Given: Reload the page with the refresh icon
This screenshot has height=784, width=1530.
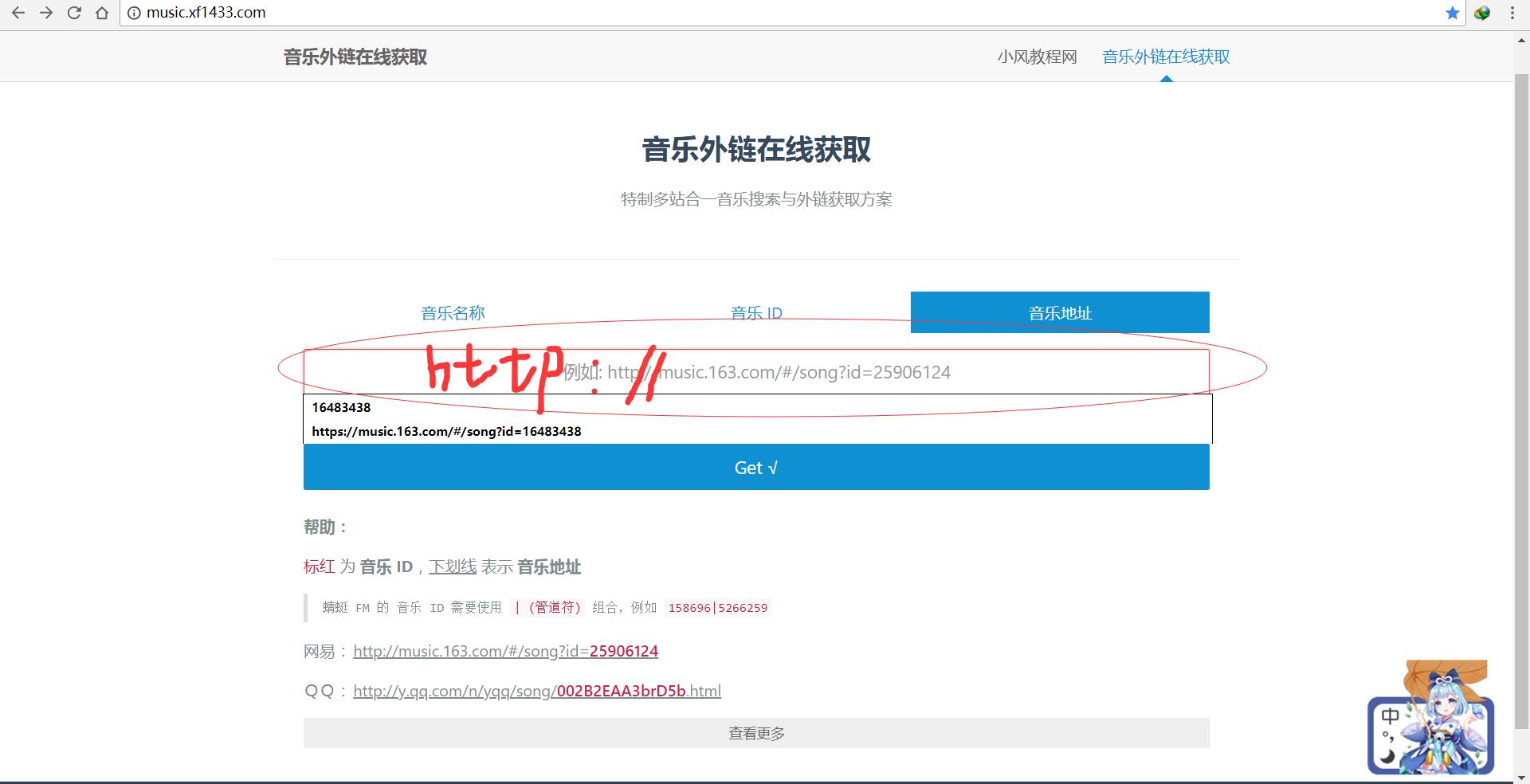Looking at the screenshot, I should pos(75,13).
